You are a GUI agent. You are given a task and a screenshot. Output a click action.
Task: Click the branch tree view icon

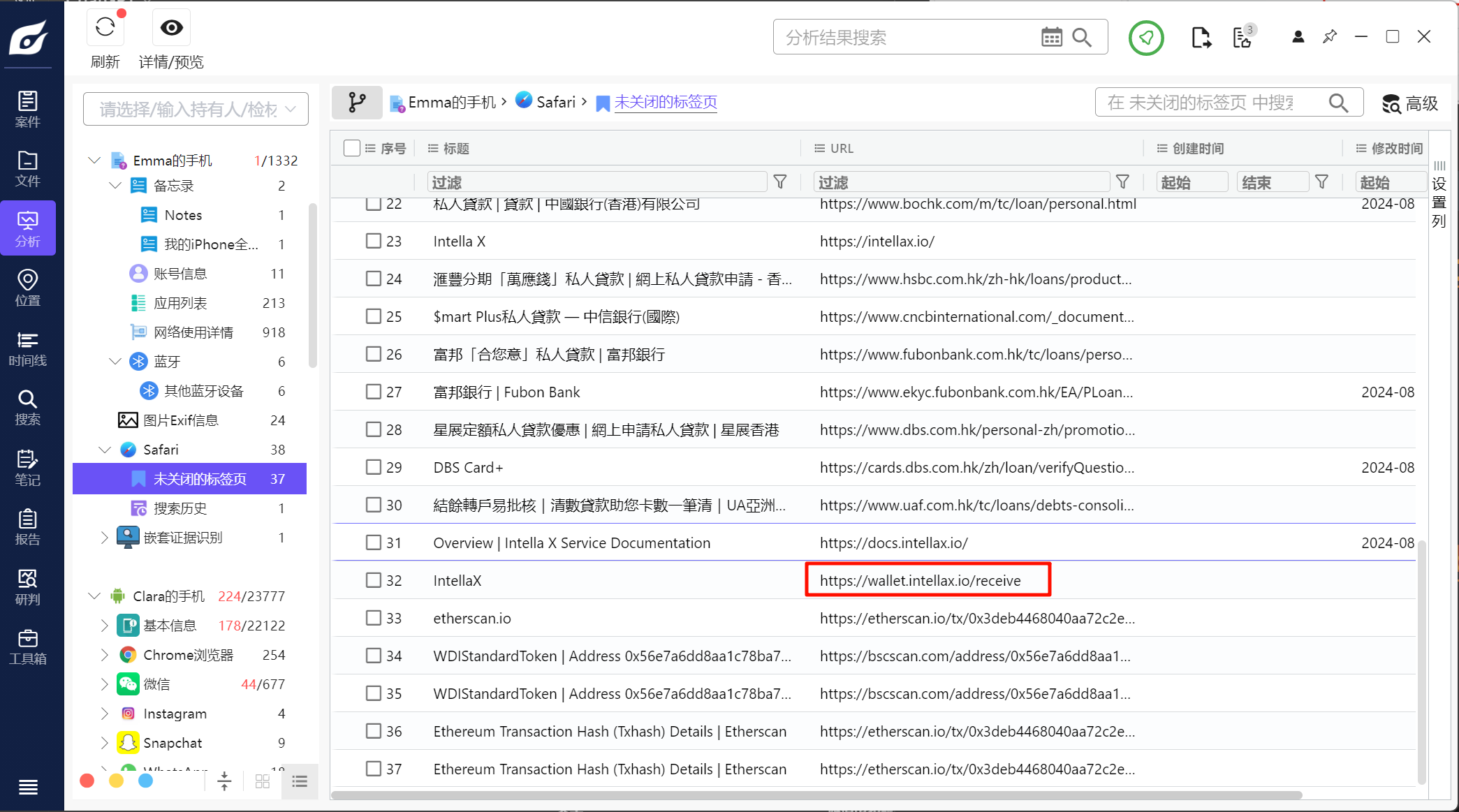coord(357,103)
